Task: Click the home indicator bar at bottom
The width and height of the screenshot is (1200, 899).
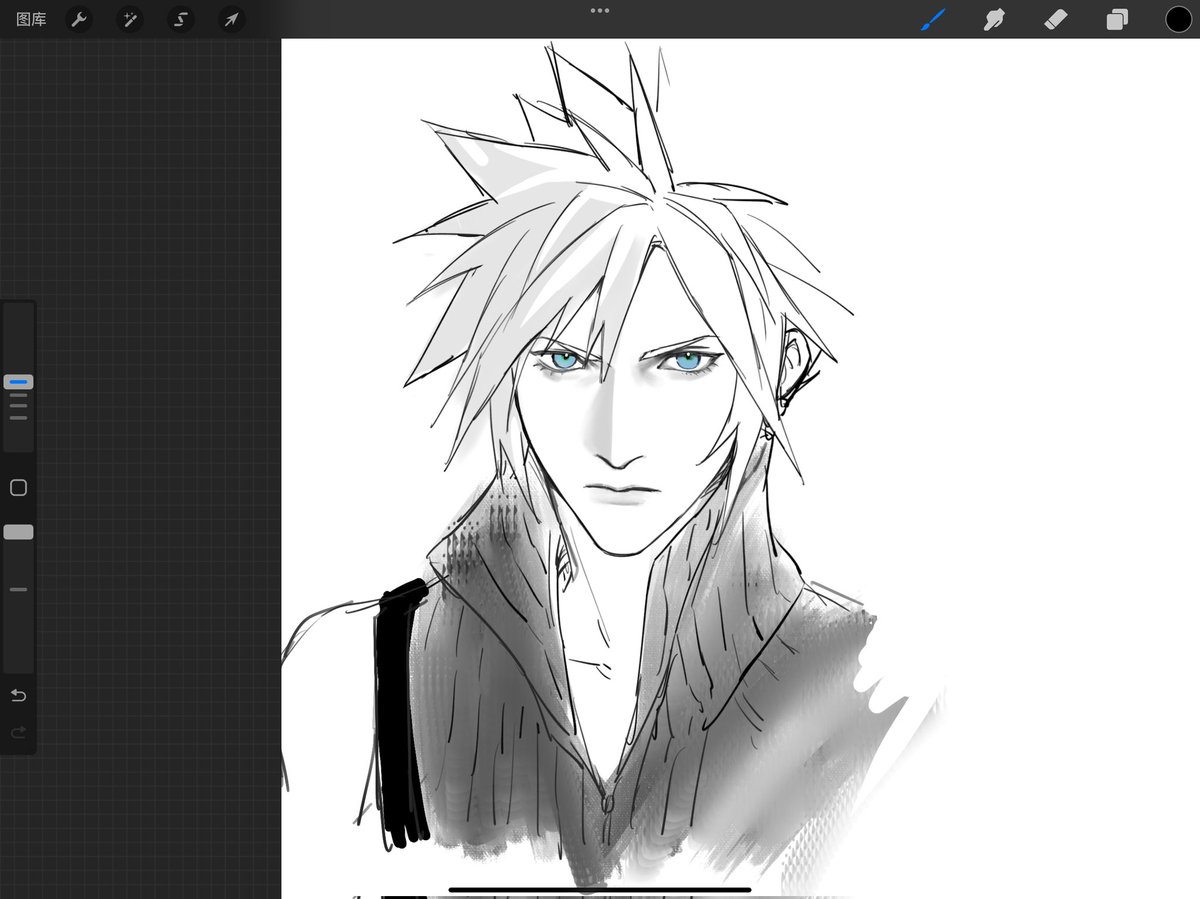Action: (x=600, y=889)
